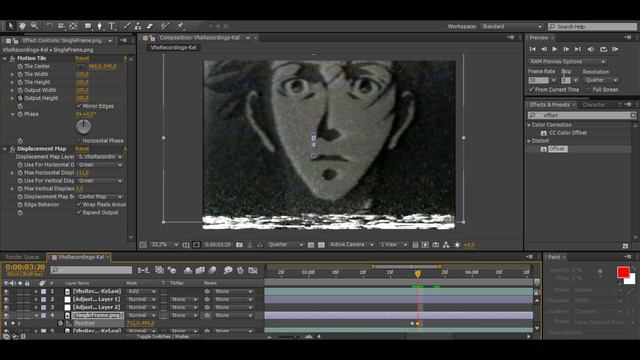This screenshot has width=640, height=360.
Task: Open Use For Horizontal Displacement dropdown
Action: (x=100, y=165)
